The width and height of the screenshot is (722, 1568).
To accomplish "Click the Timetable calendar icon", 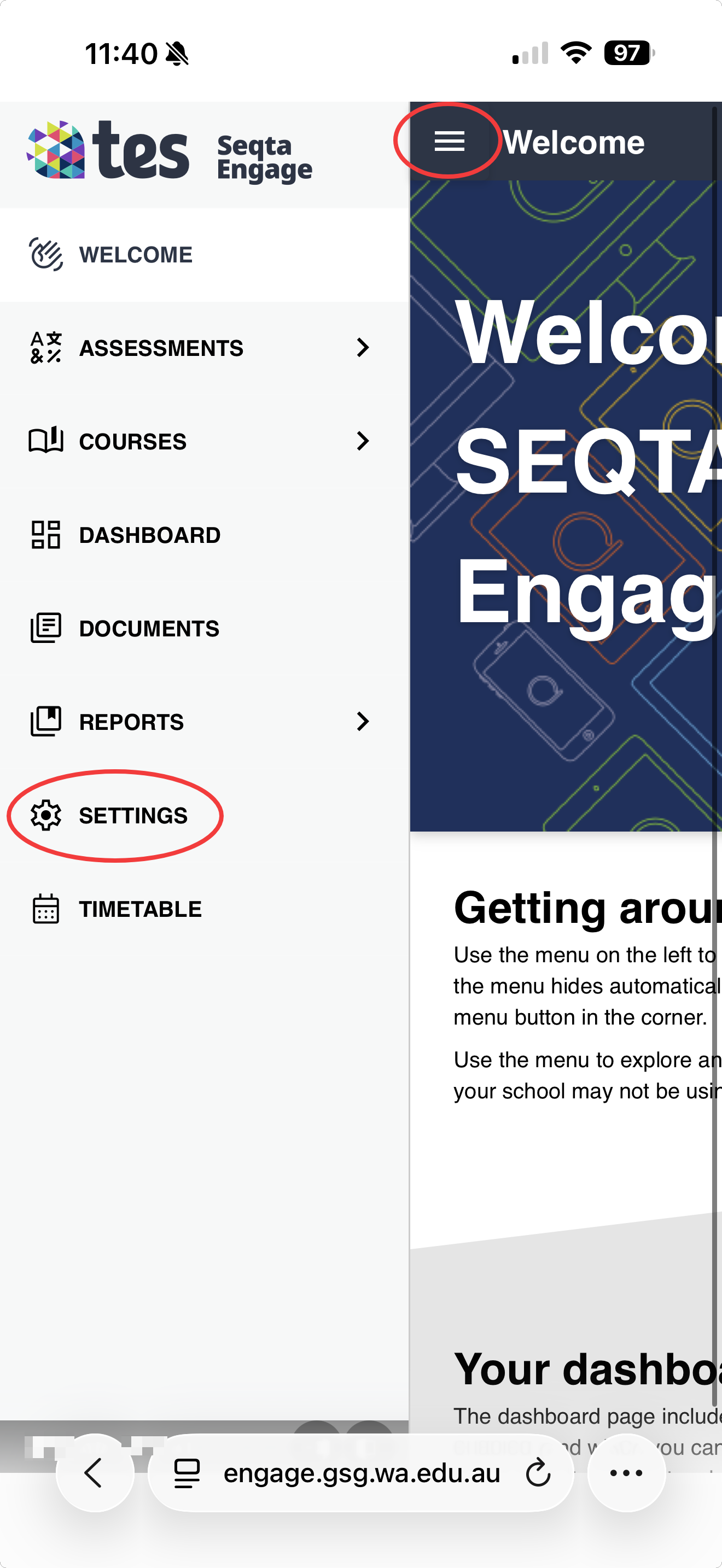I will 45,909.
